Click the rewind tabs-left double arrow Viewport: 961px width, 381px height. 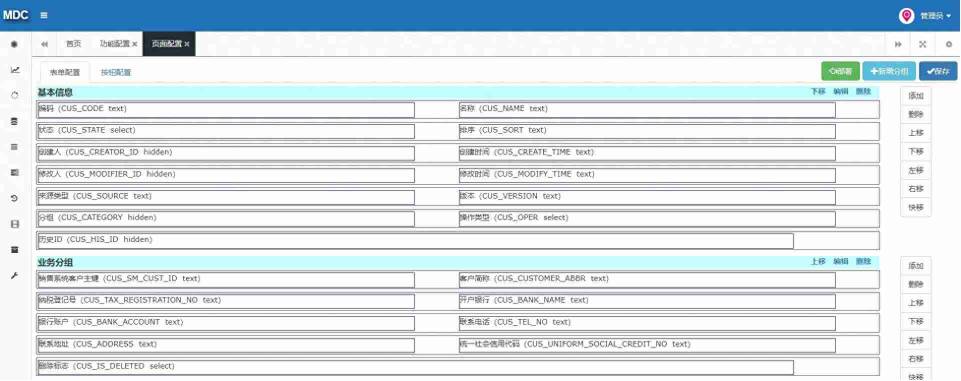[44, 44]
